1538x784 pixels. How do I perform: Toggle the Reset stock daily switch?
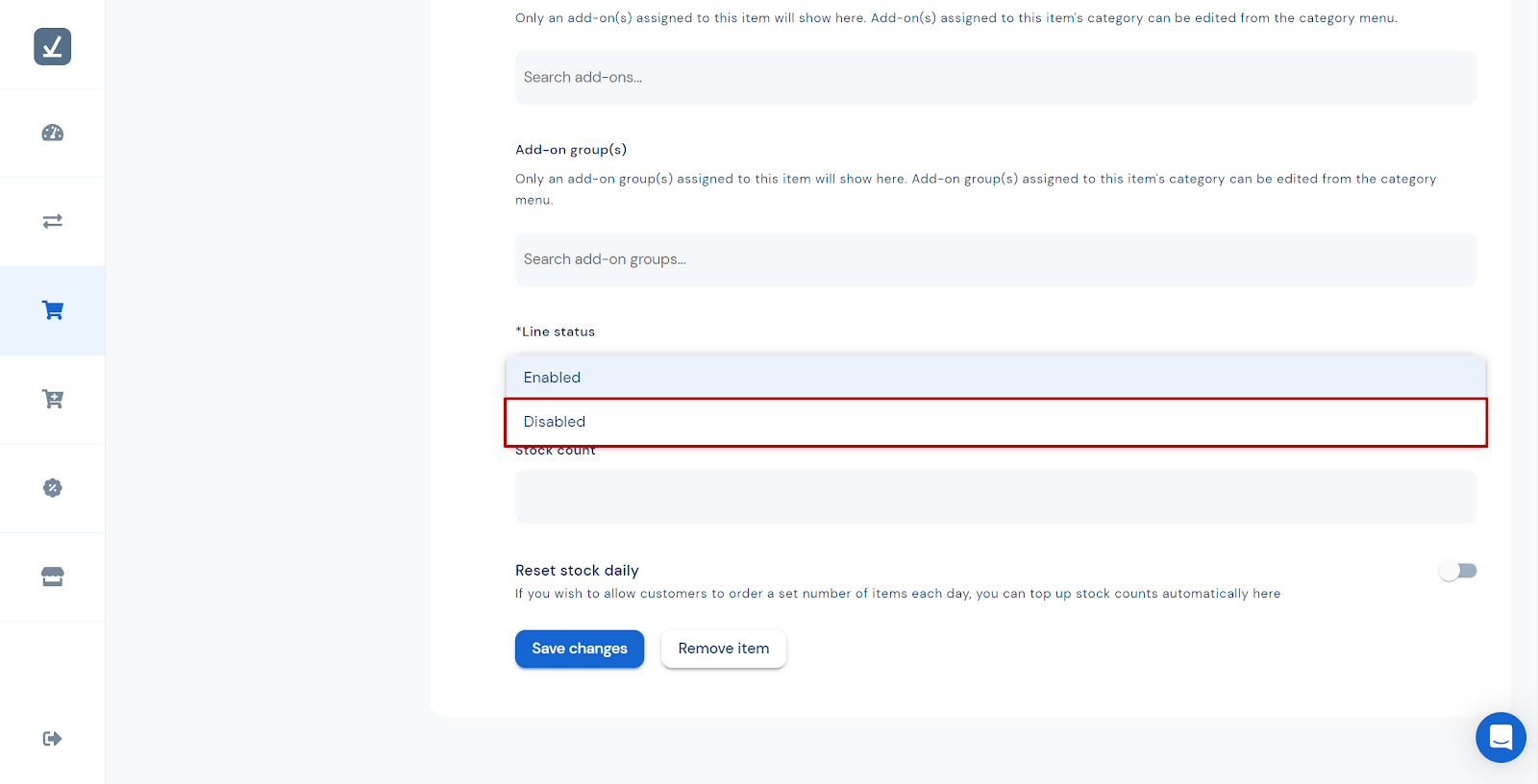click(1457, 571)
